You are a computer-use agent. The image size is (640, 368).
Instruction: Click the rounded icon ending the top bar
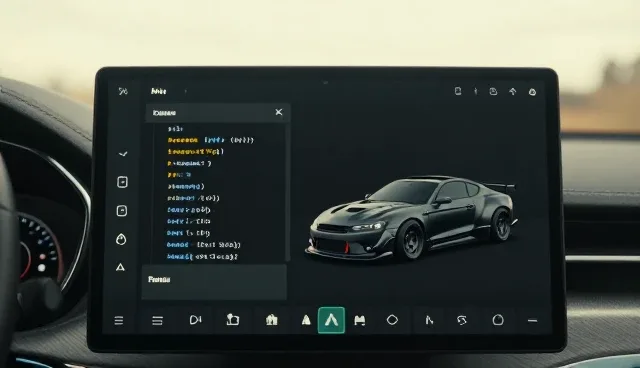[x=532, y=92]
